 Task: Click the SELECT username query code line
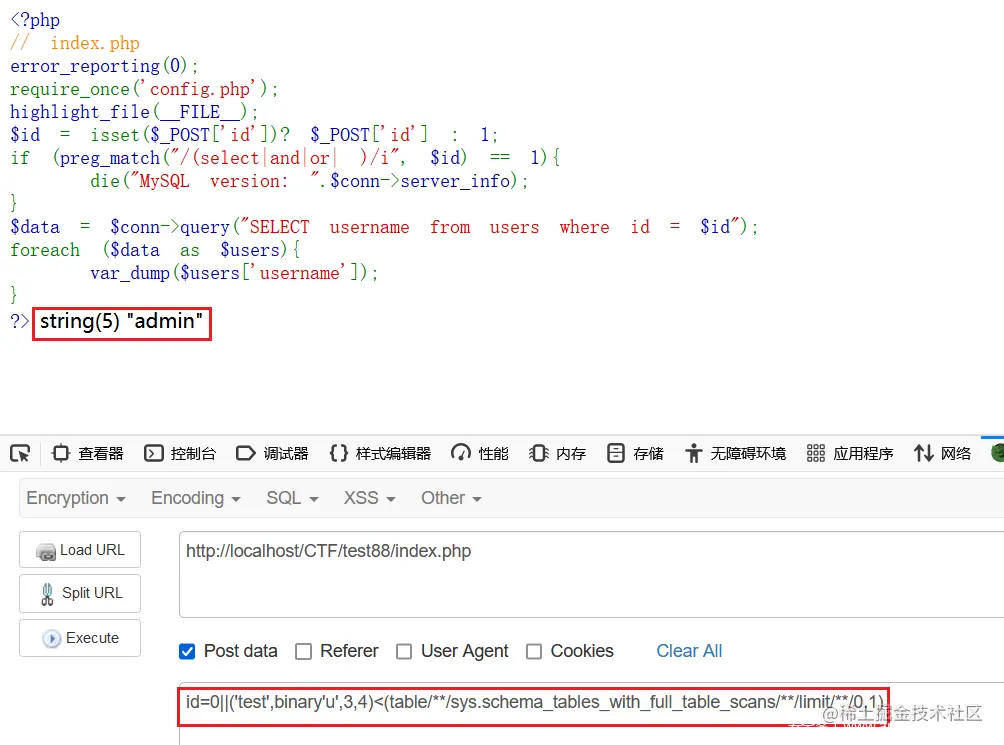384,227
